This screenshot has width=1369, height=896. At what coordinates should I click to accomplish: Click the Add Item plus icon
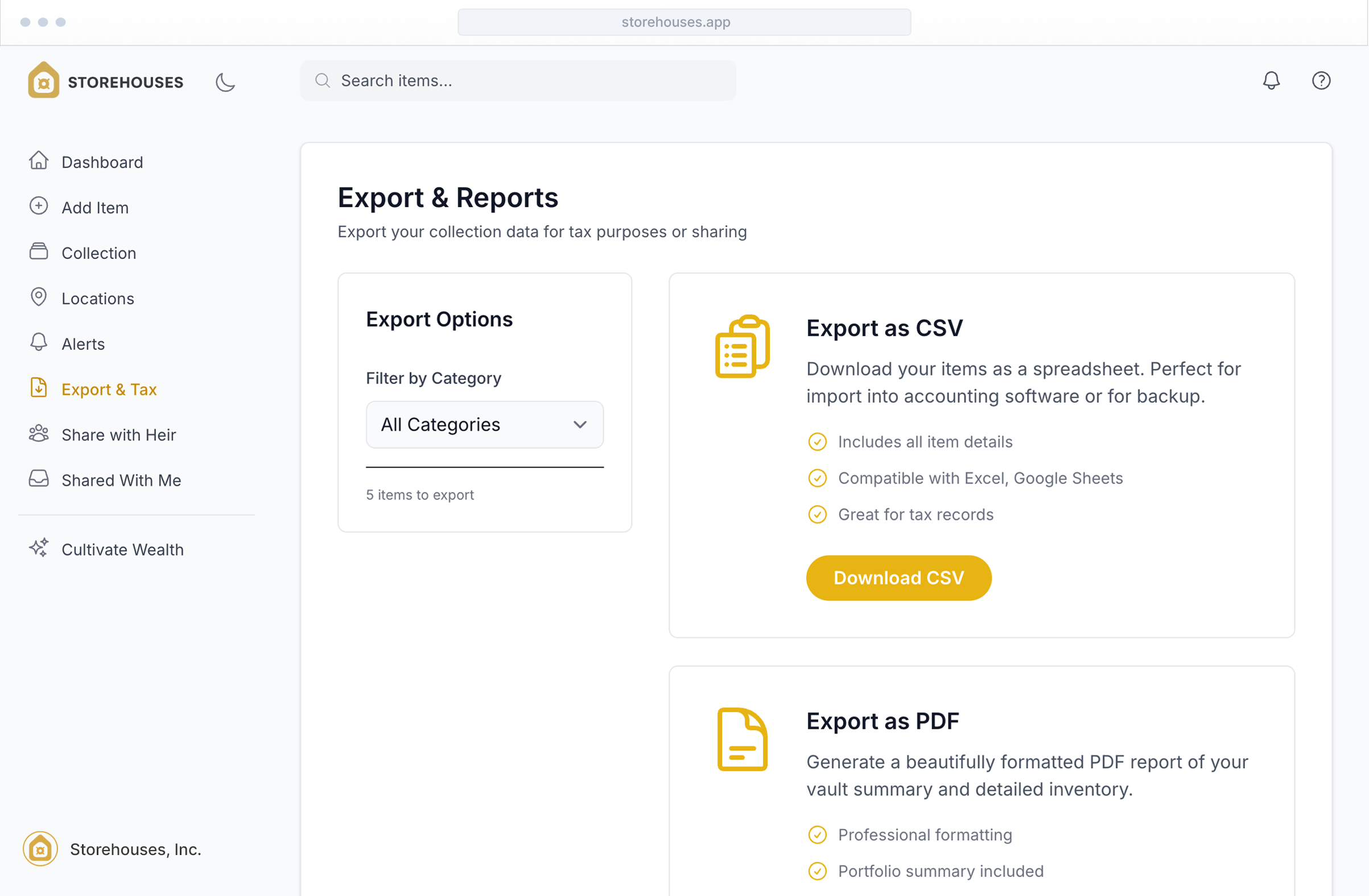click(x=39, y=207)
